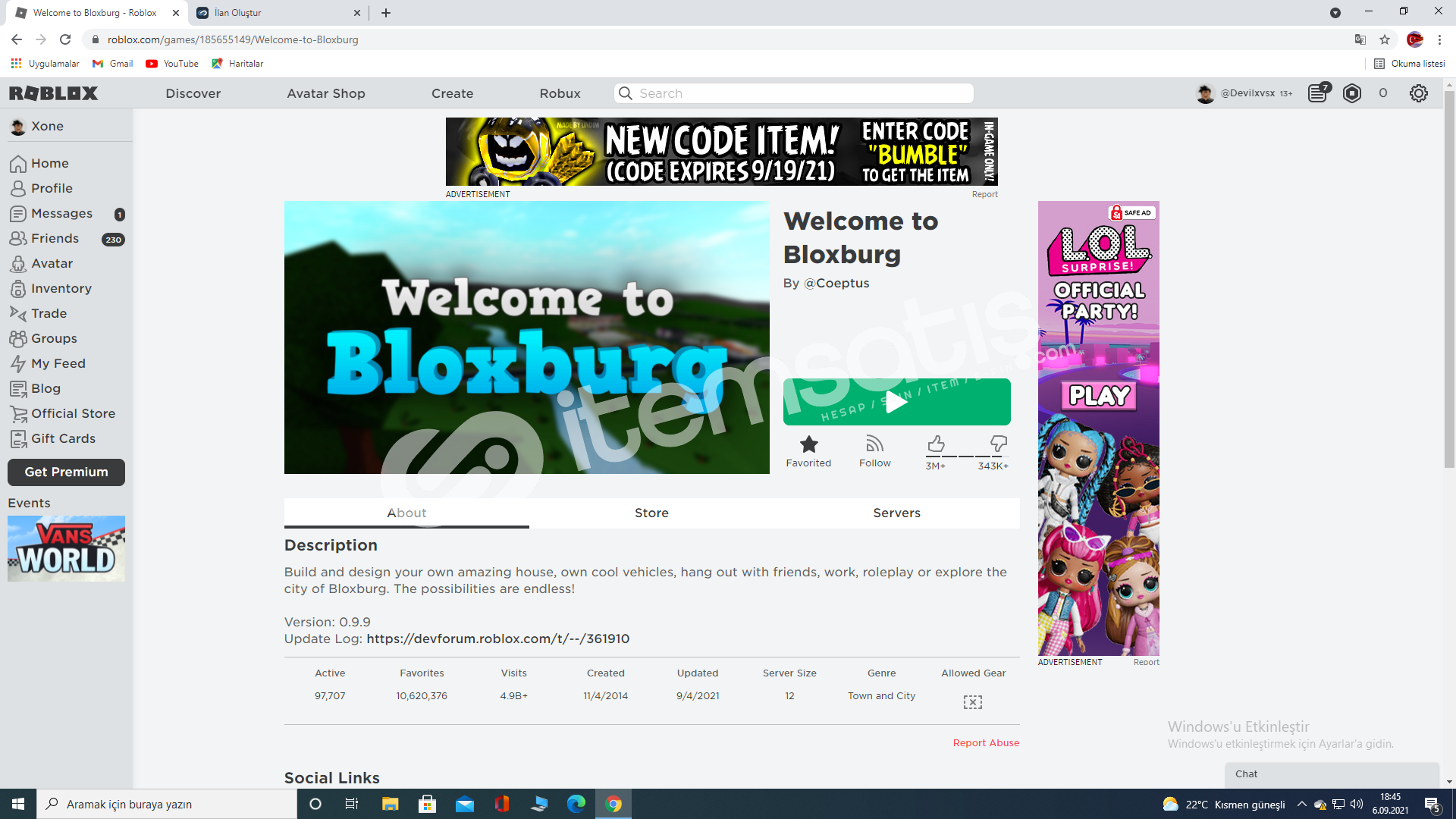Open Messages in the sidebar
This screenshot has width=1456, height=819.
[61, 213]
